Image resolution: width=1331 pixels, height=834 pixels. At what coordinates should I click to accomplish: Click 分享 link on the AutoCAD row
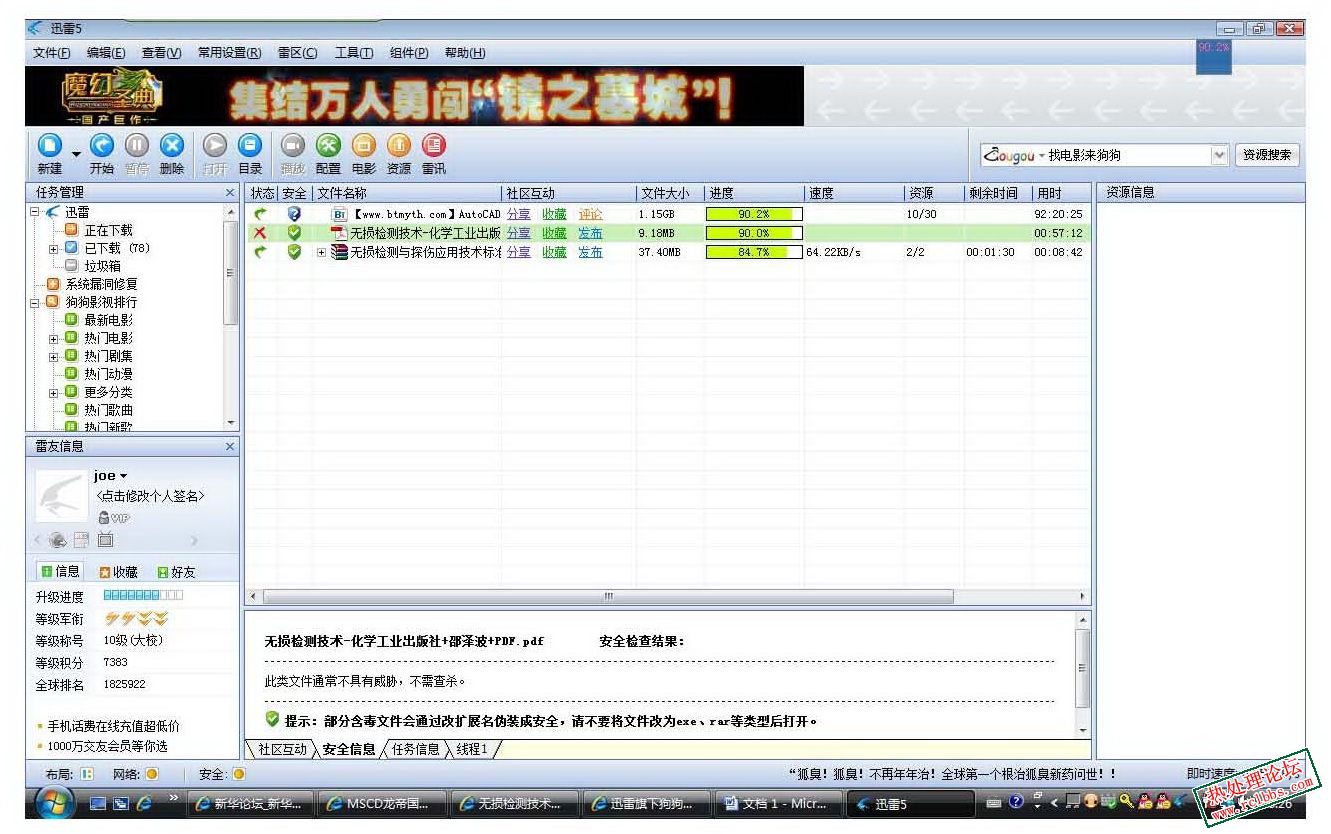coord(519,214)
